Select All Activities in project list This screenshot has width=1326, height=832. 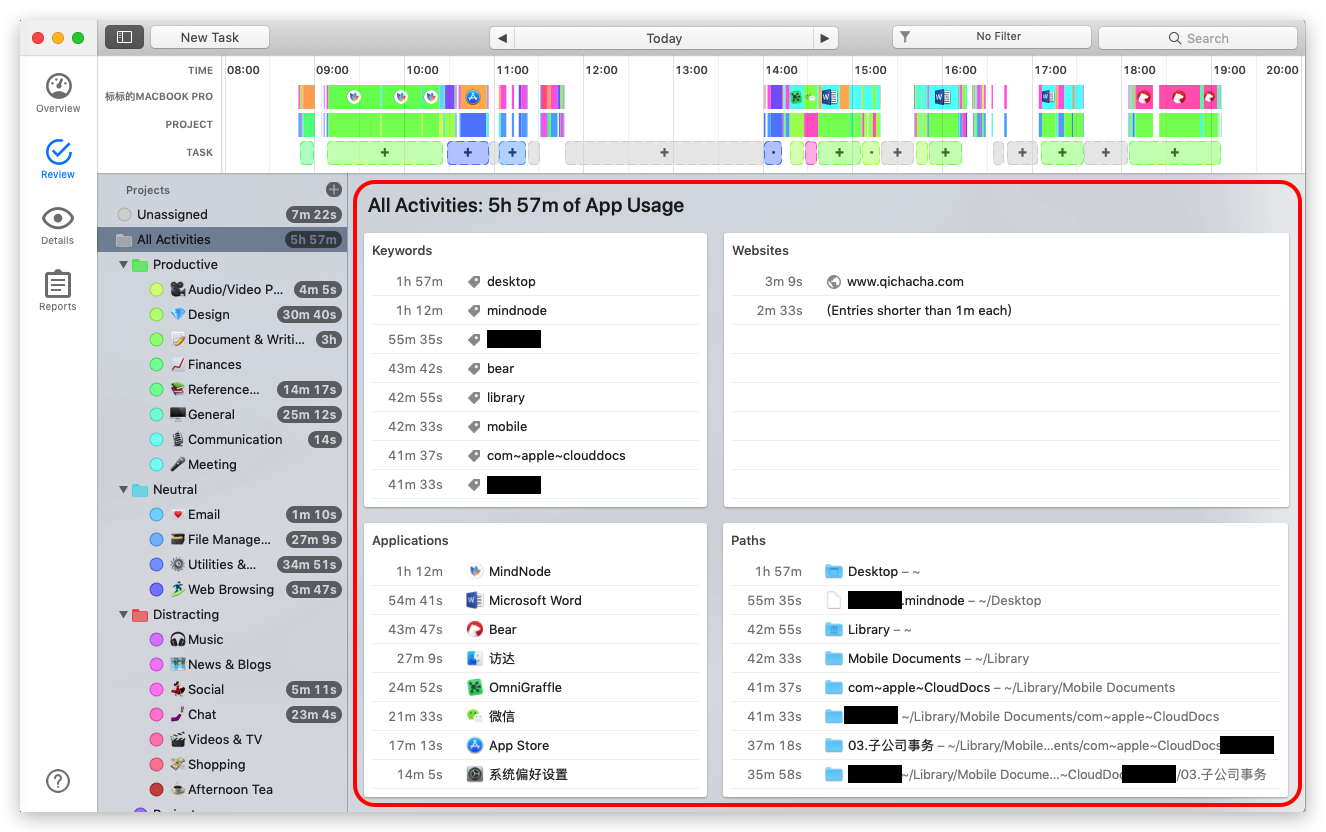[x=173, y=240]
